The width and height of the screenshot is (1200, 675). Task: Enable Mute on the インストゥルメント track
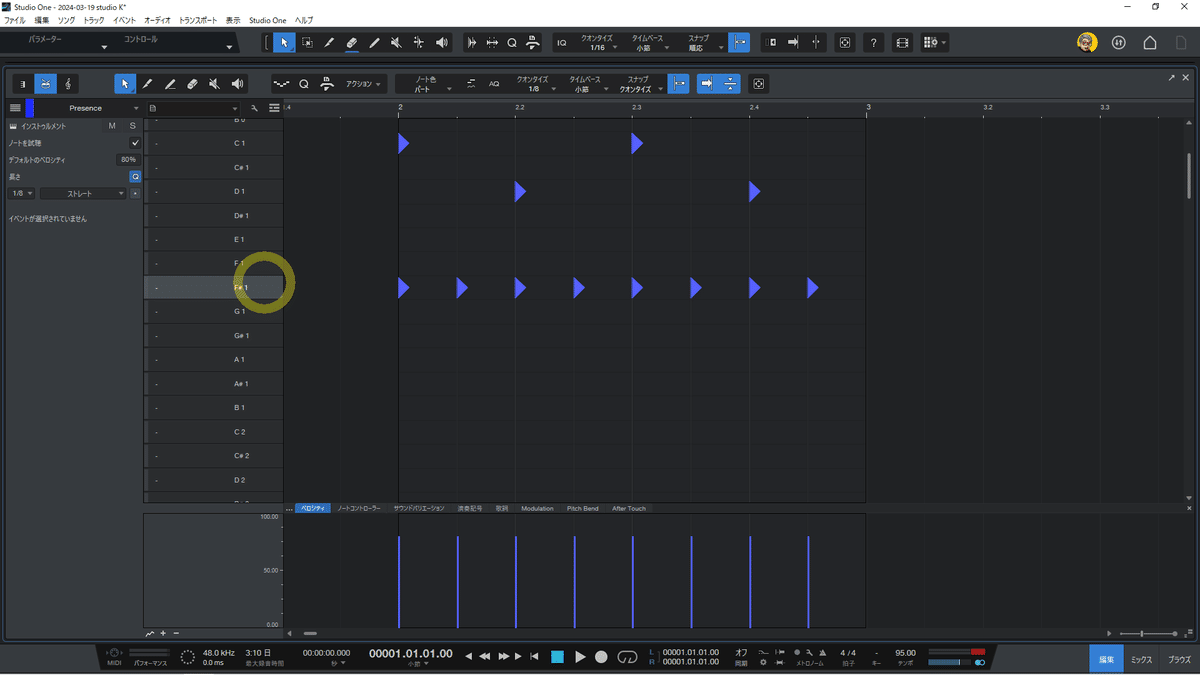(111, 126)
